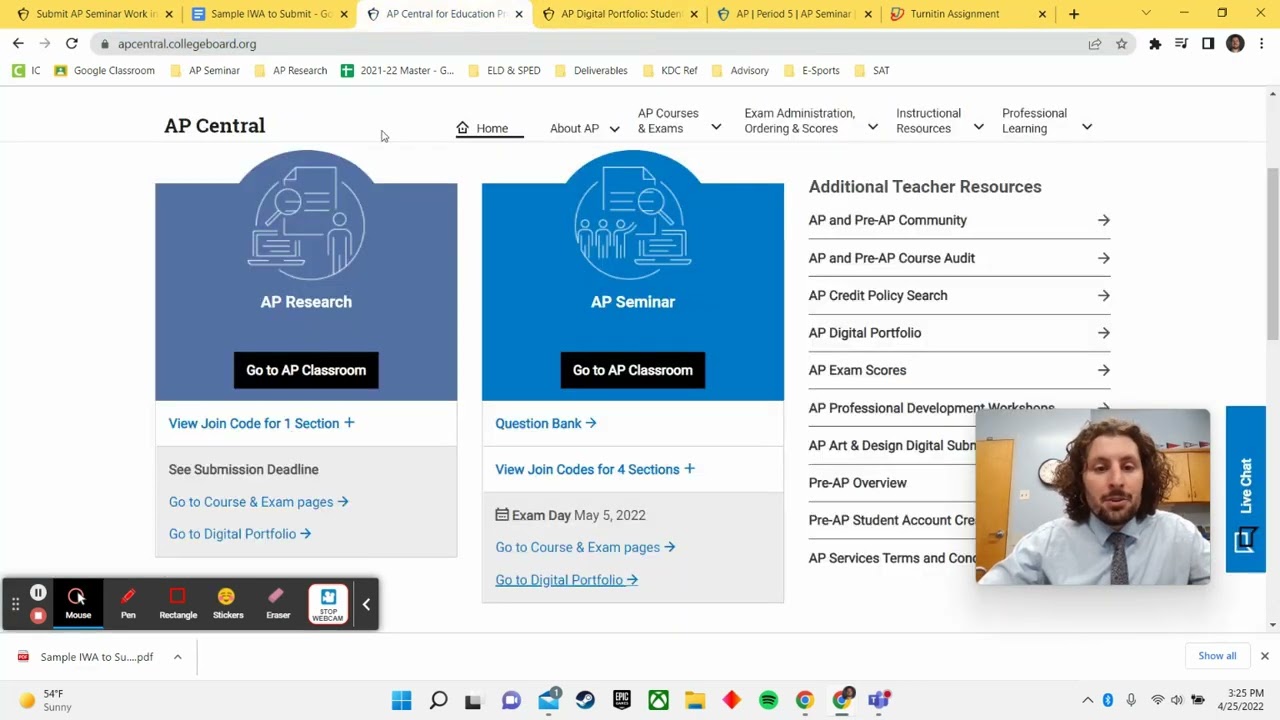Open Windows taskbar search
Image resolution: width=1280 pixels, height=720 pixels.
[438, 700]
